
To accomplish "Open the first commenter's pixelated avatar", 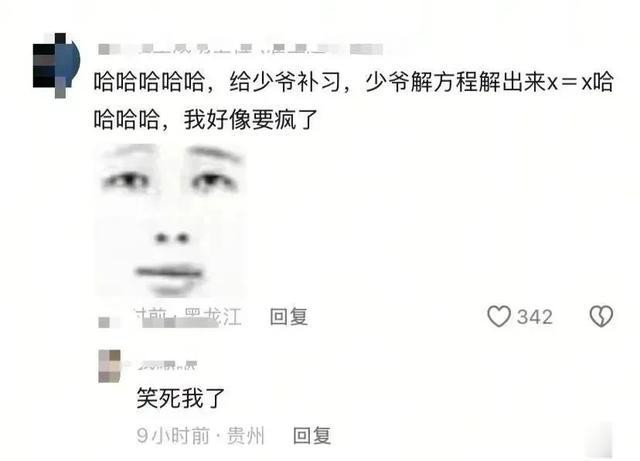I will (56, 65).
